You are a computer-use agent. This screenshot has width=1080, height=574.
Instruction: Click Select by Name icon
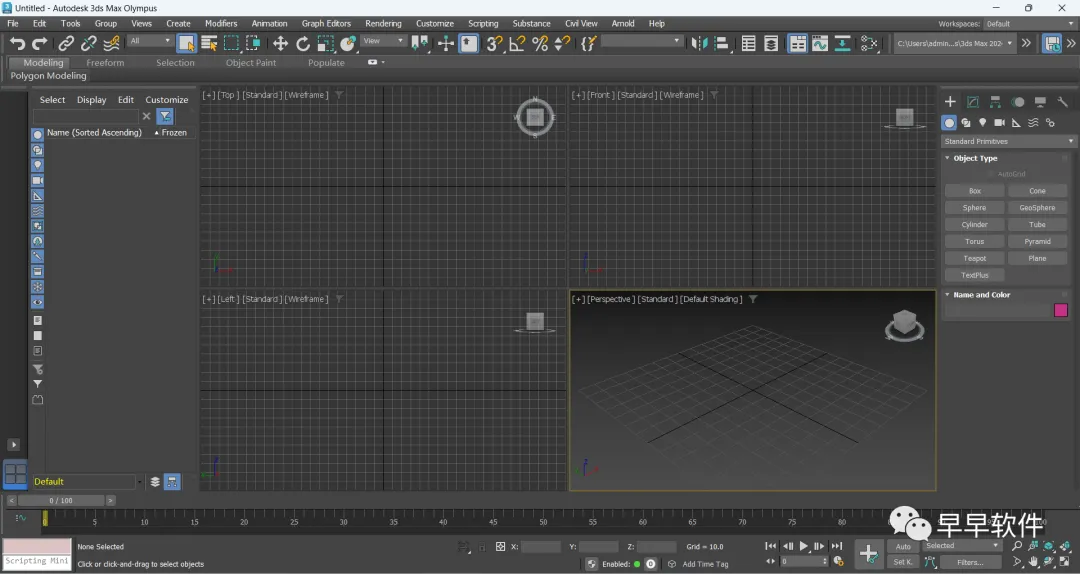pos(209,43)
